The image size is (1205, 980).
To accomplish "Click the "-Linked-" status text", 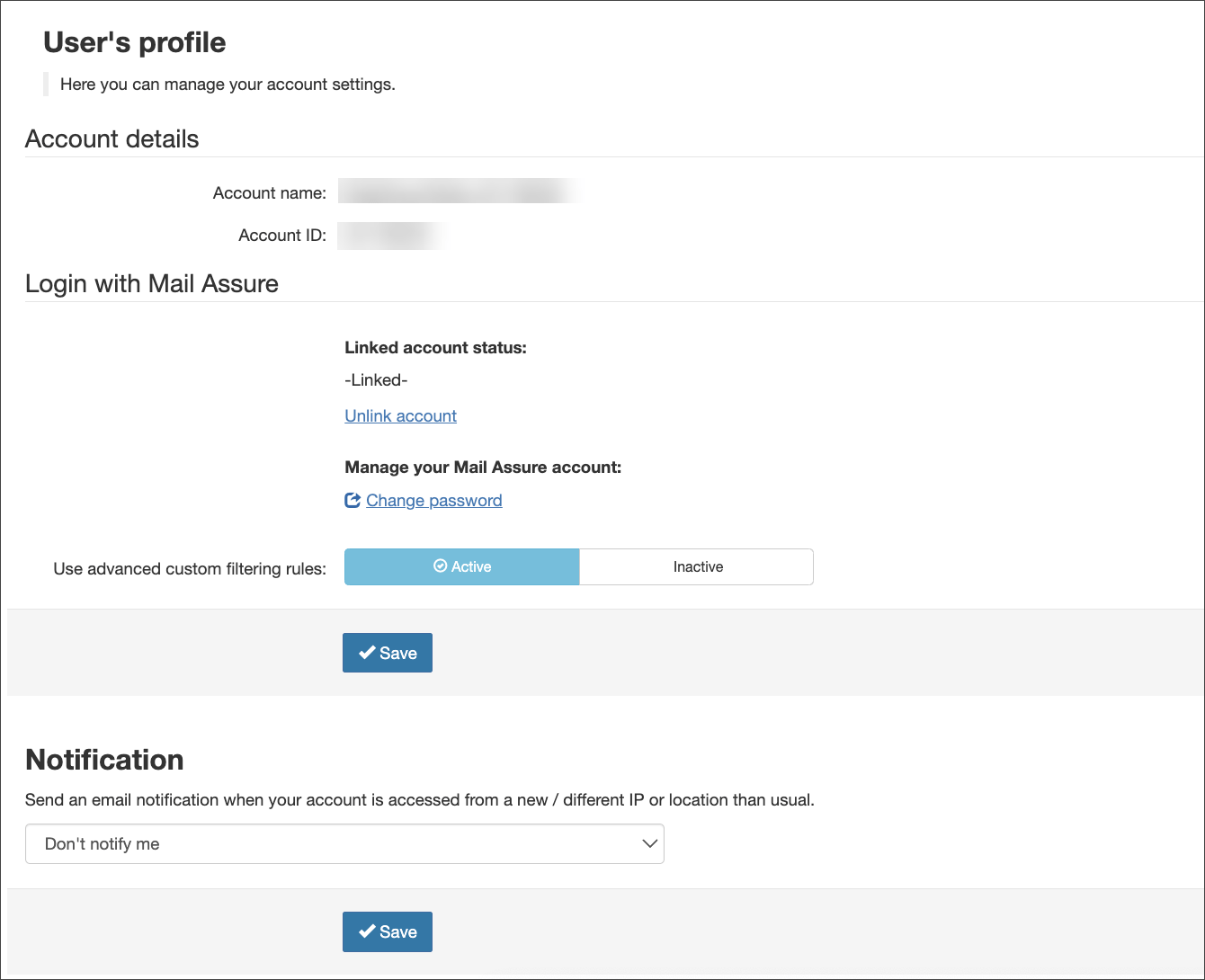I will tap(376, 379).
